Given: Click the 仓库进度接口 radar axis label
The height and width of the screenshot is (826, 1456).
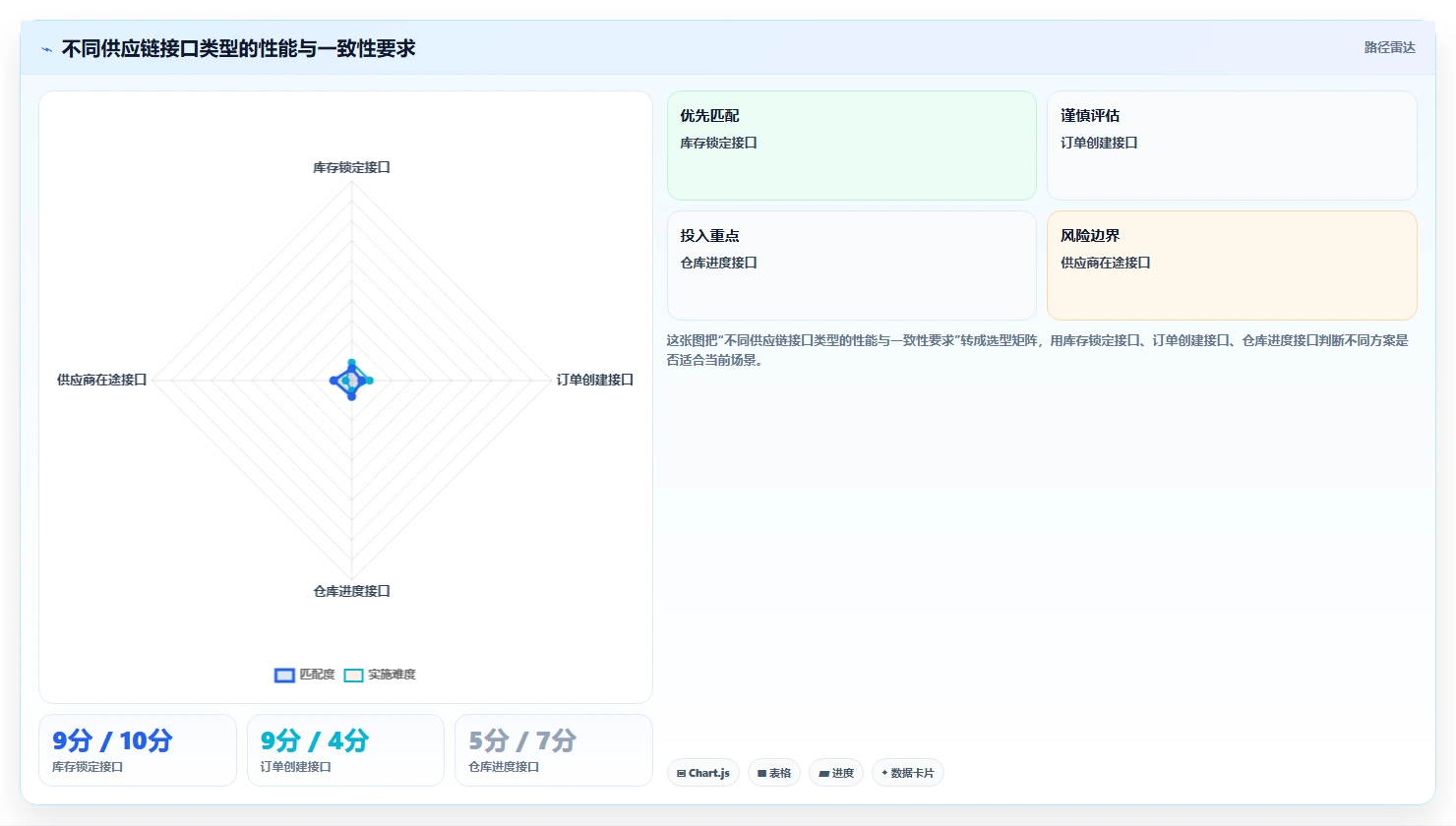Looking at the screenshot, I should [351, 591].
